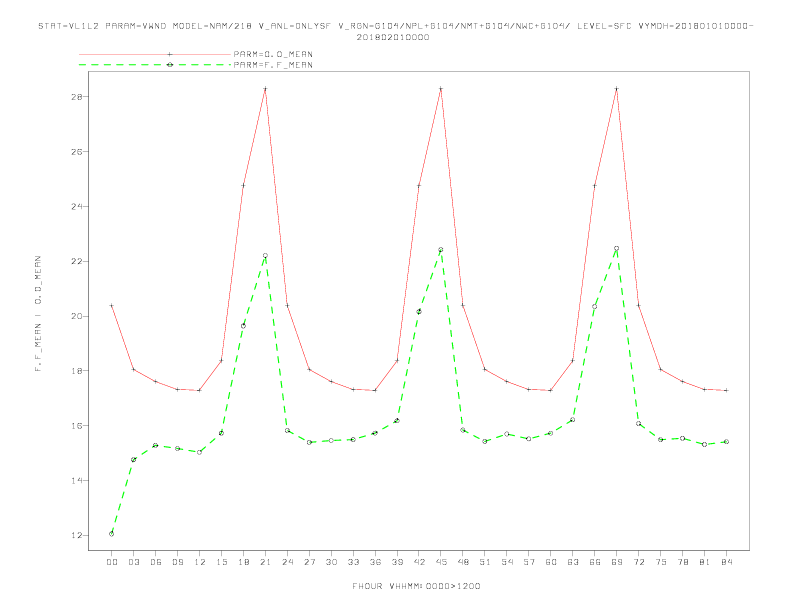
Task: Click y-axis tick value 18
Action: [x=77, y=371]
